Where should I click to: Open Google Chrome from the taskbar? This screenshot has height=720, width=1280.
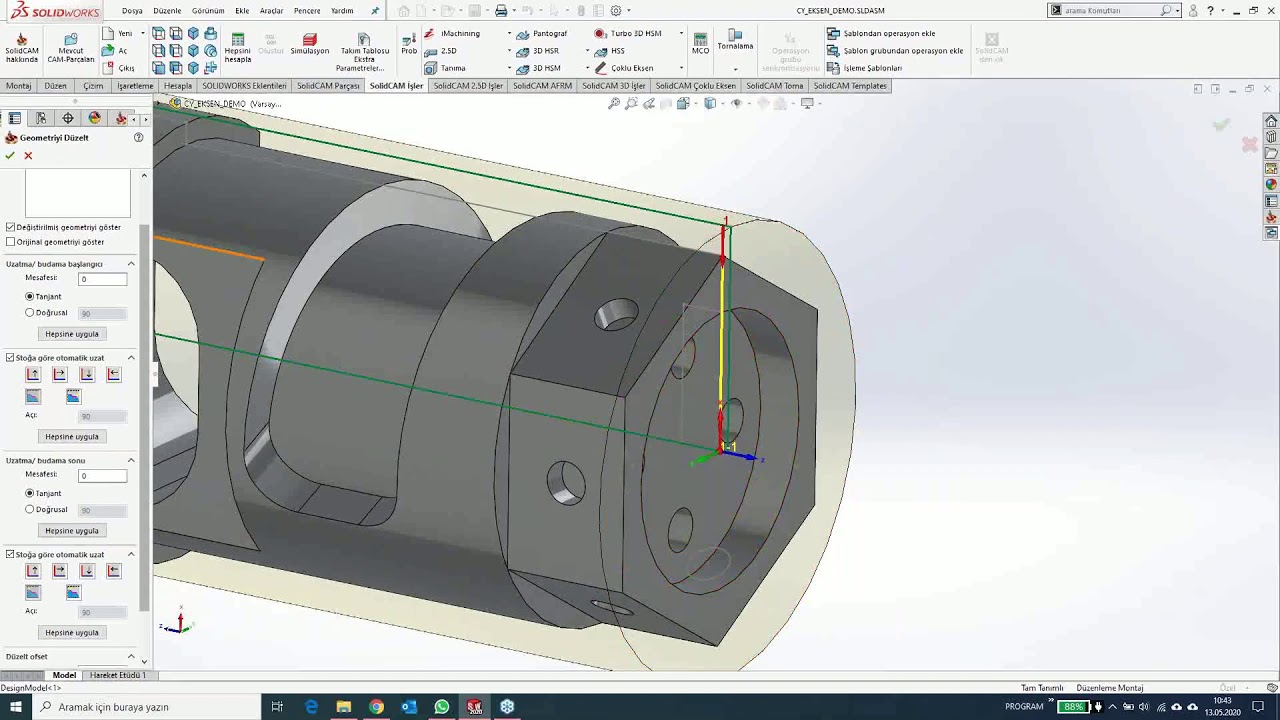[376, 707]
